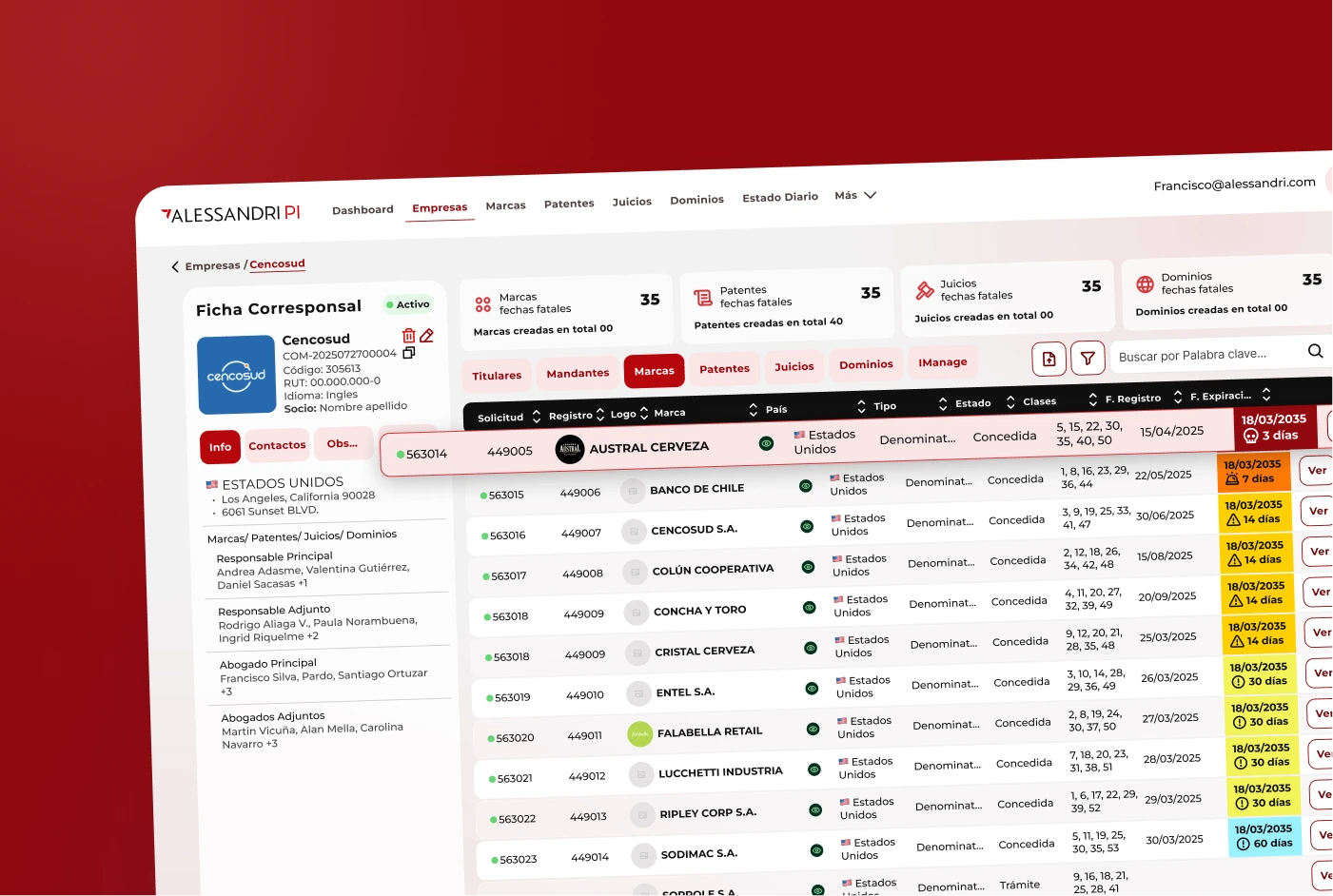Viewport: 1333px width, 896px height.
Task: Sort the table by Registro arrows
Action: pyautogui.click(x=600, y=415)
